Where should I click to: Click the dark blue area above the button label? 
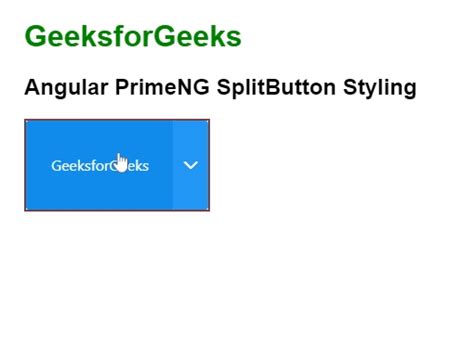click(99, 139)
